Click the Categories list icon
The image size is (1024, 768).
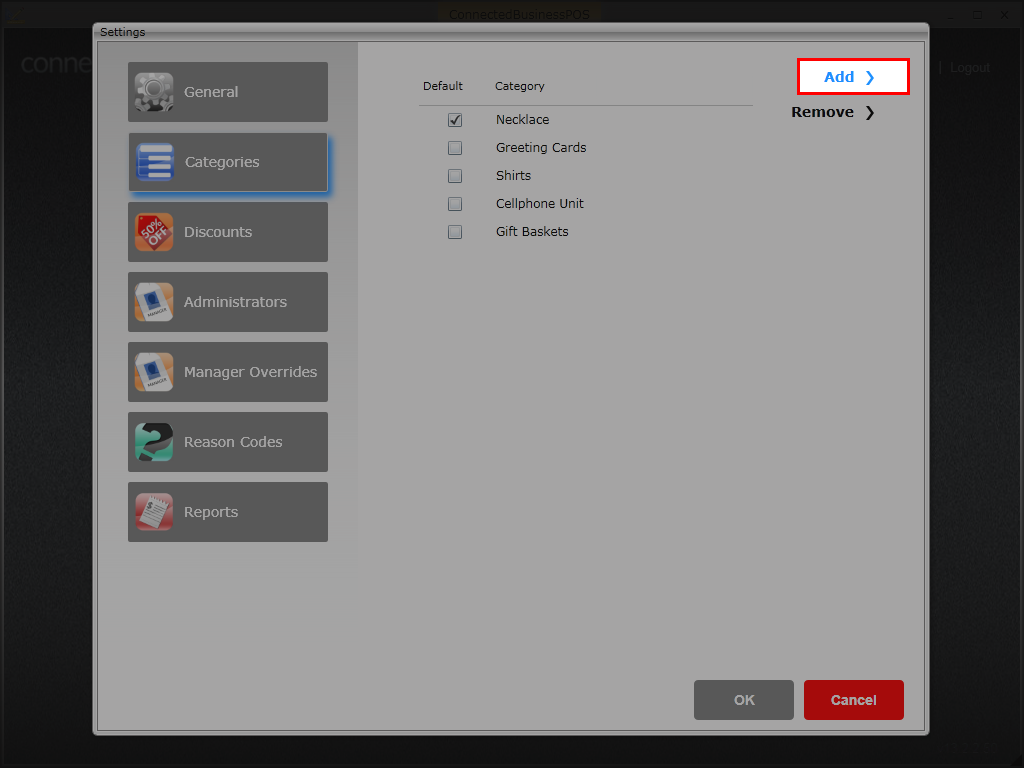155,162
